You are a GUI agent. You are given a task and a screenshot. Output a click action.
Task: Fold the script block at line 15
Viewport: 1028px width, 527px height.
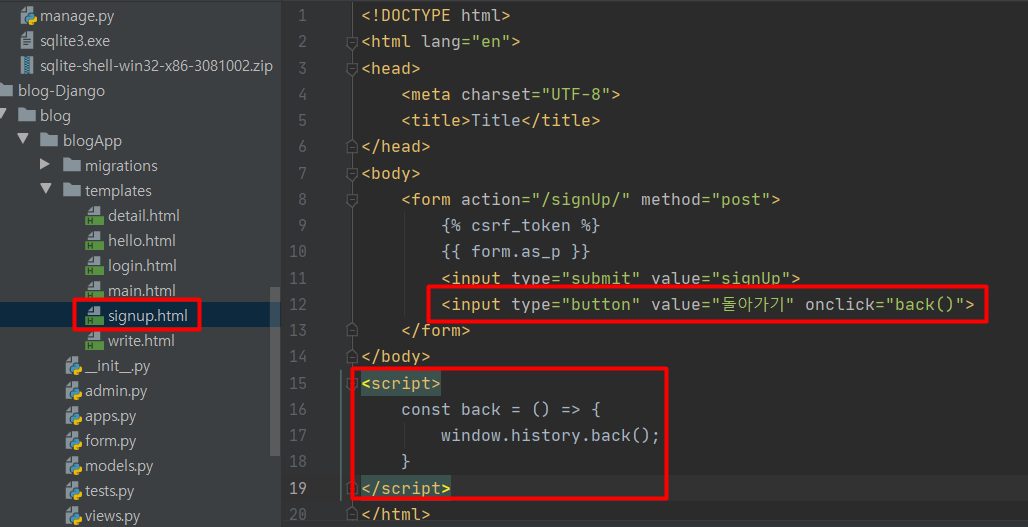tap(352, 383)
